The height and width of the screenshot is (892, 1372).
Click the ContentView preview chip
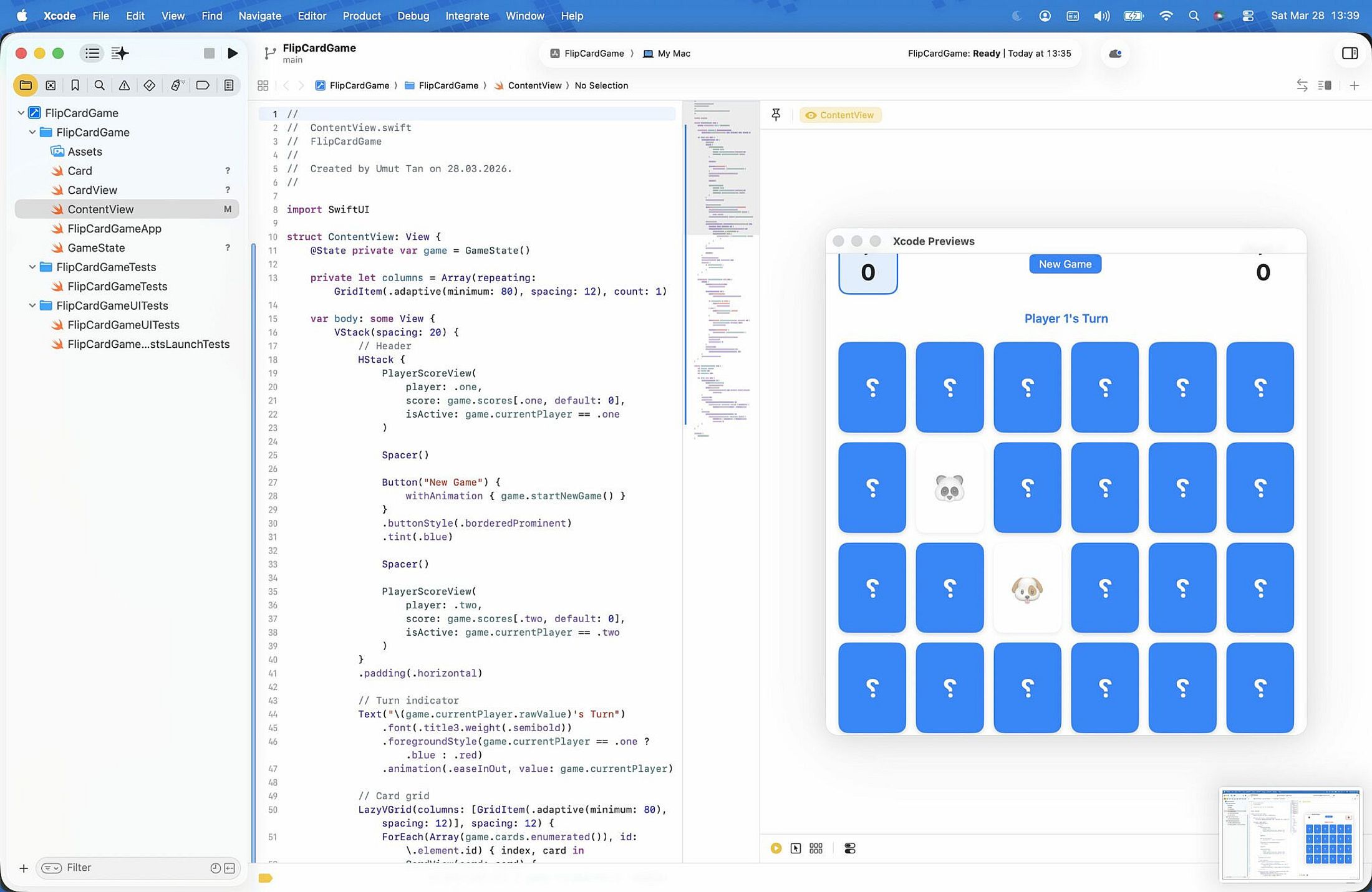coord(840,115)
